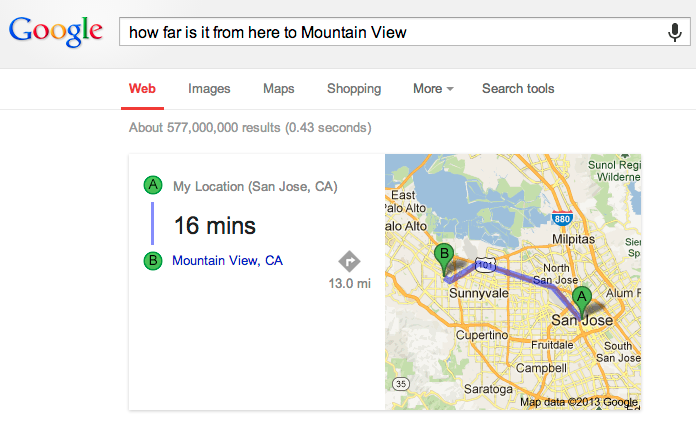The width and height of the screenshot is (696, 423).
Task: Open the Search tools options
Action: pyautogui.click(x=518, y=89)
